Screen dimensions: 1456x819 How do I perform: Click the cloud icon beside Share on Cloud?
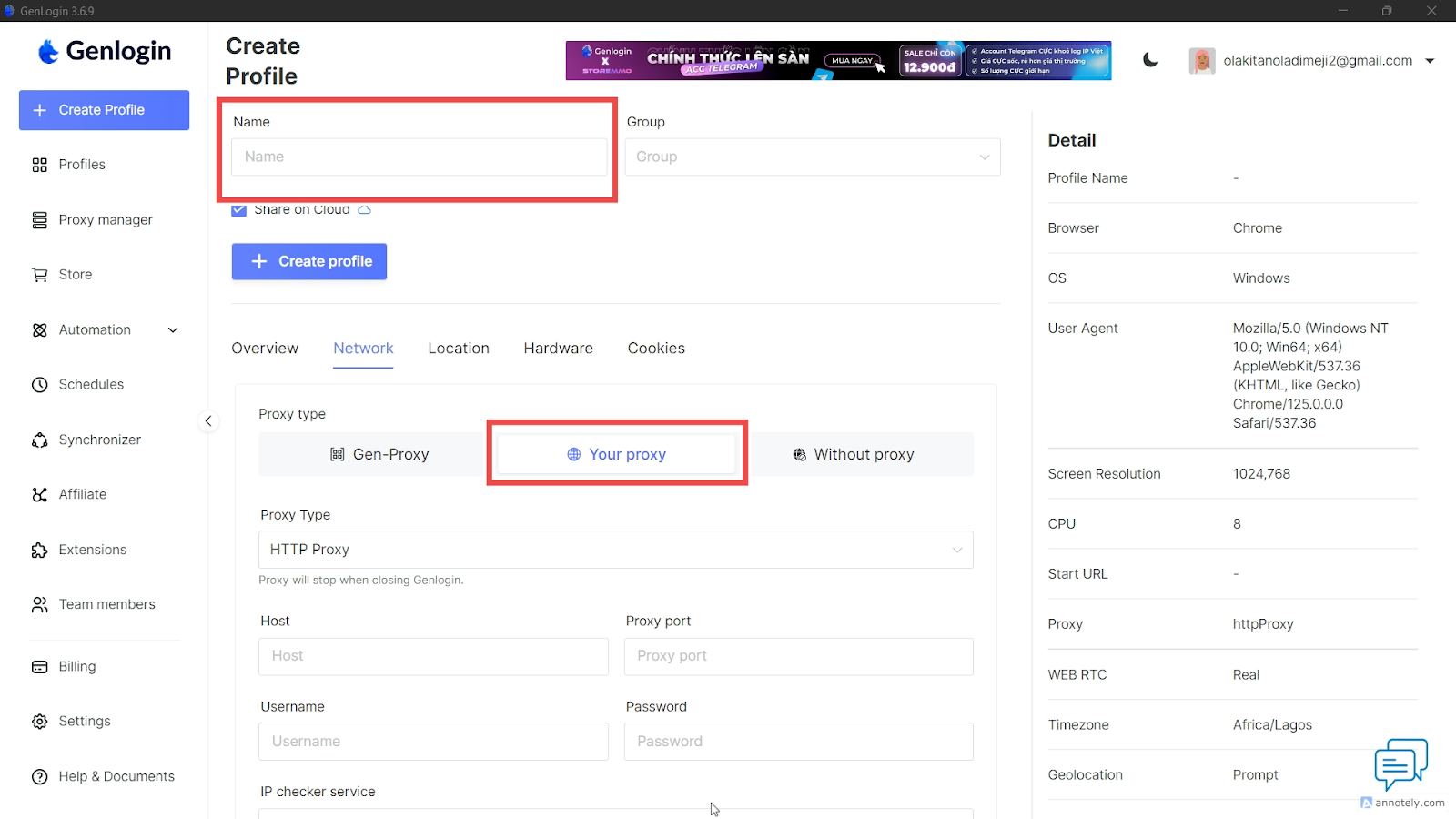[364, 210]
